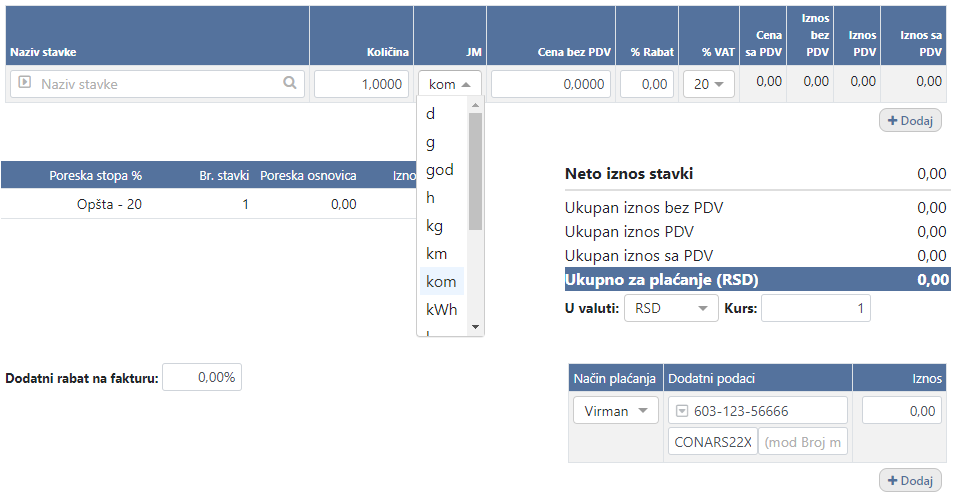
Task: Click the Količina column header
Action: click(x=361, y=36)
